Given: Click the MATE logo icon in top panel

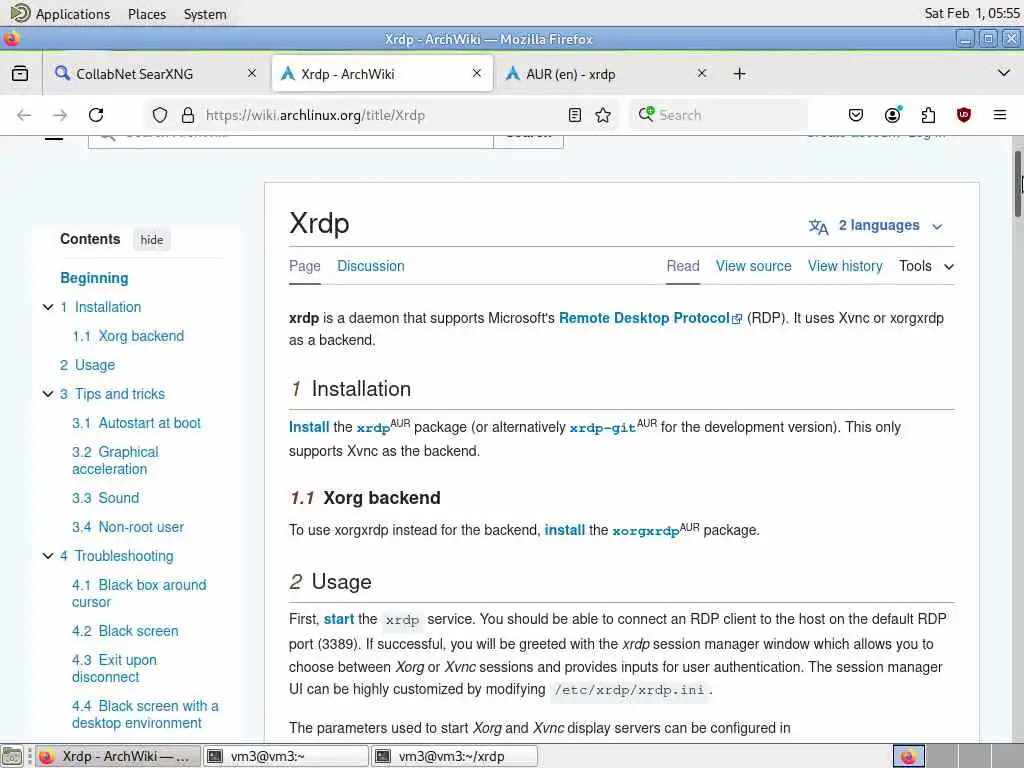Looking at the screenshot, I should (20, 13).
